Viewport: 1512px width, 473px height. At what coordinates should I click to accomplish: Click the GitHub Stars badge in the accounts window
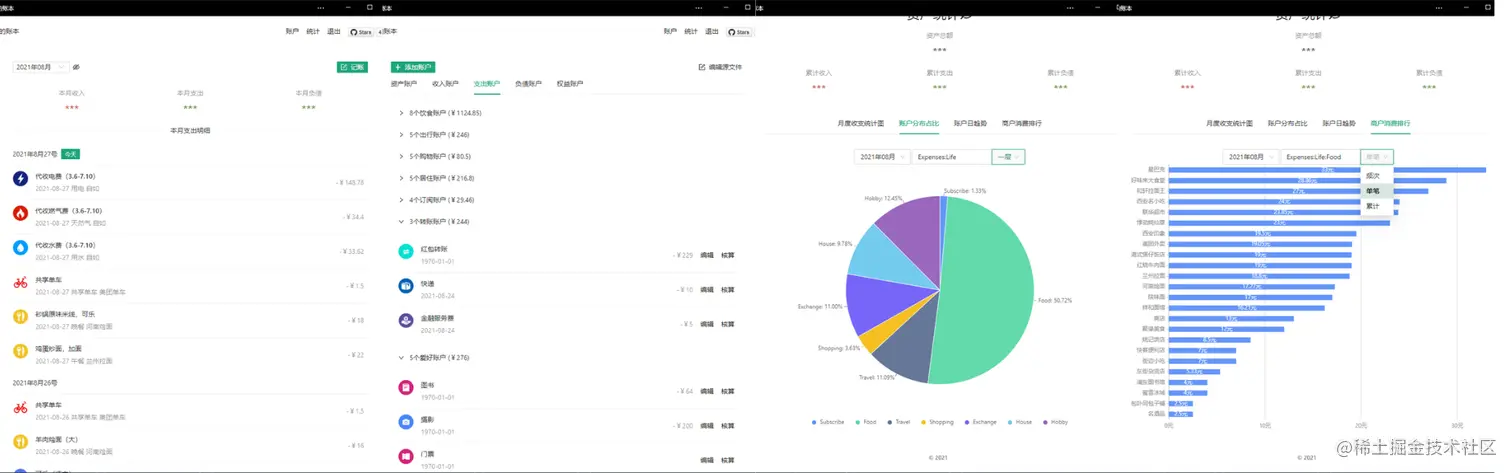(739, 32)
